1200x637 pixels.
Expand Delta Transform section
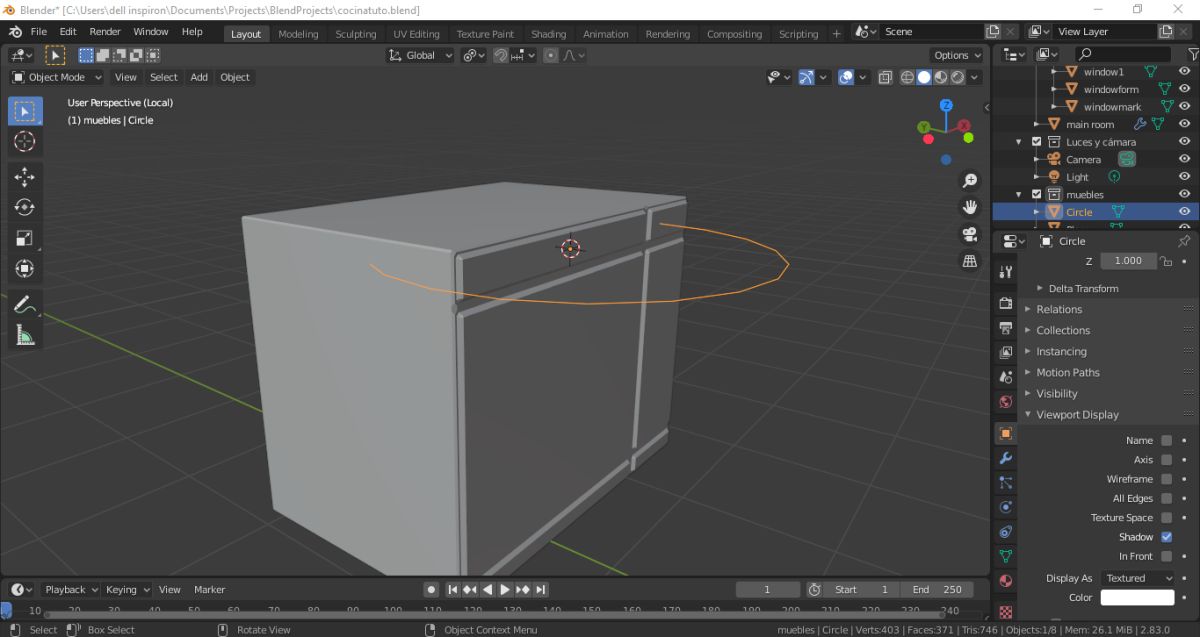[x=1083, y=288]
